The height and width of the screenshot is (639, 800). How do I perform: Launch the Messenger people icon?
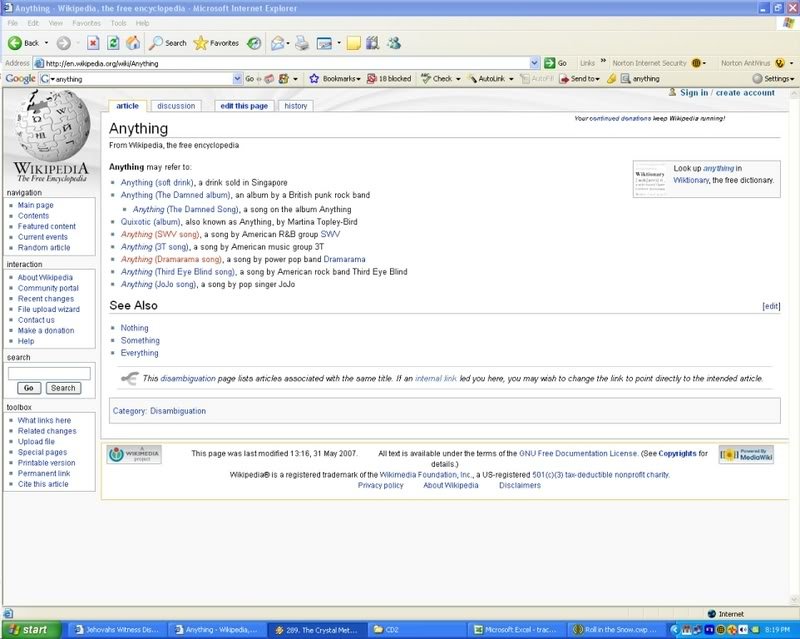(393, 43)
